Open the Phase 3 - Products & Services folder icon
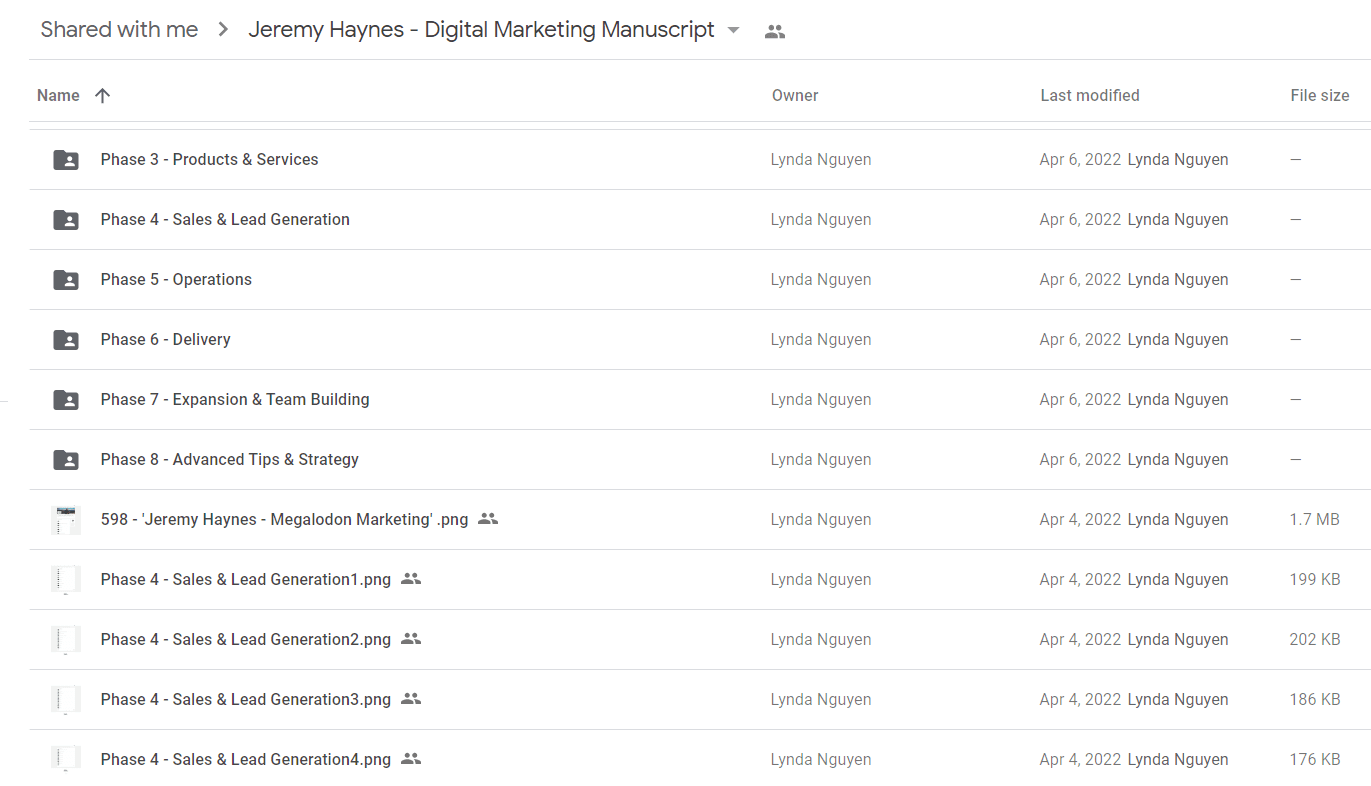 click(x=66, y=160)
